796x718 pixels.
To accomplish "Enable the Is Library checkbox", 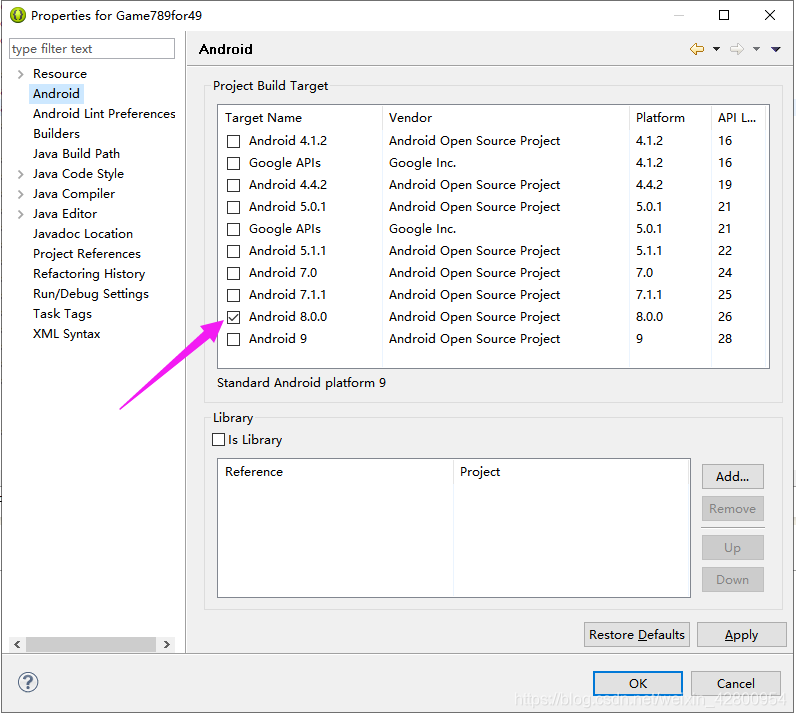I will coord(218,440).
